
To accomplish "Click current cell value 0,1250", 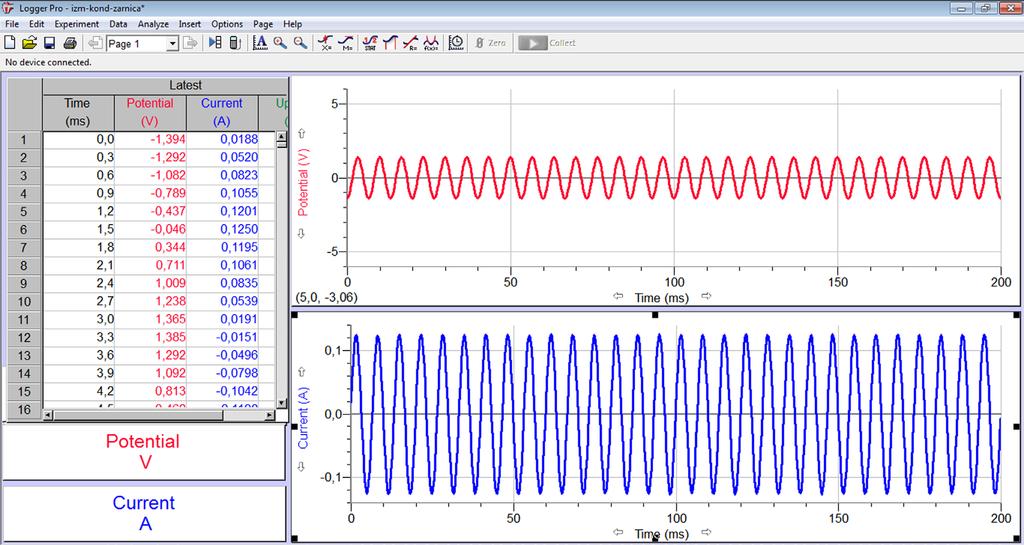I will tap(223, 229).
